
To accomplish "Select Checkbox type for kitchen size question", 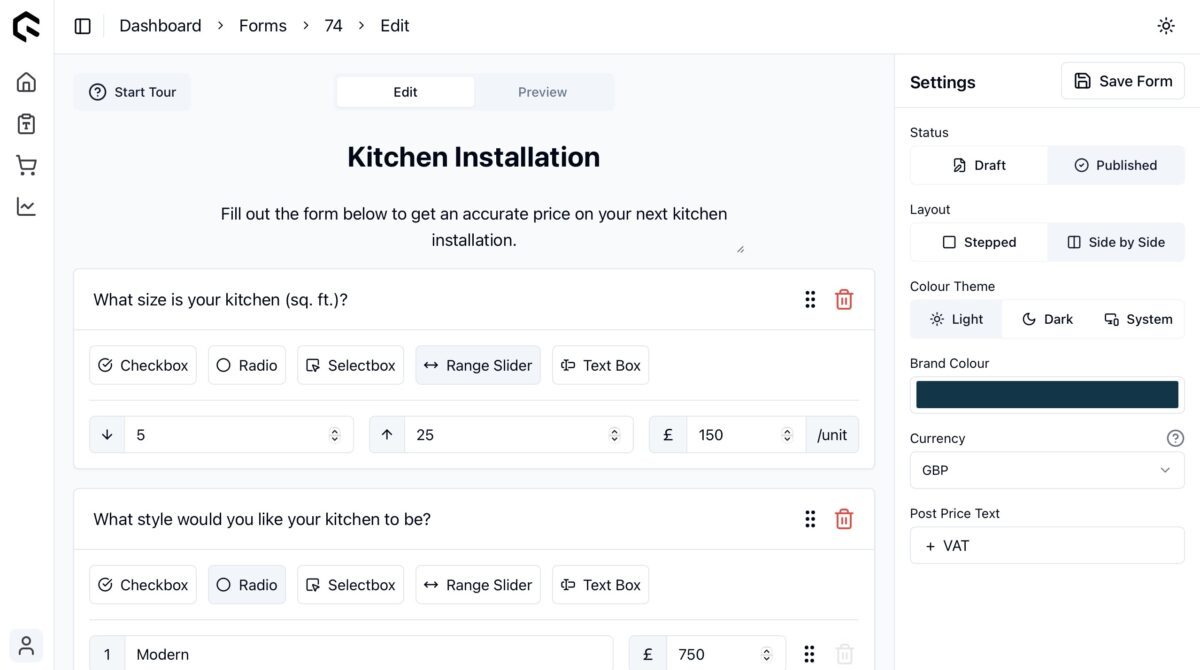I will (x=143, y=365).
